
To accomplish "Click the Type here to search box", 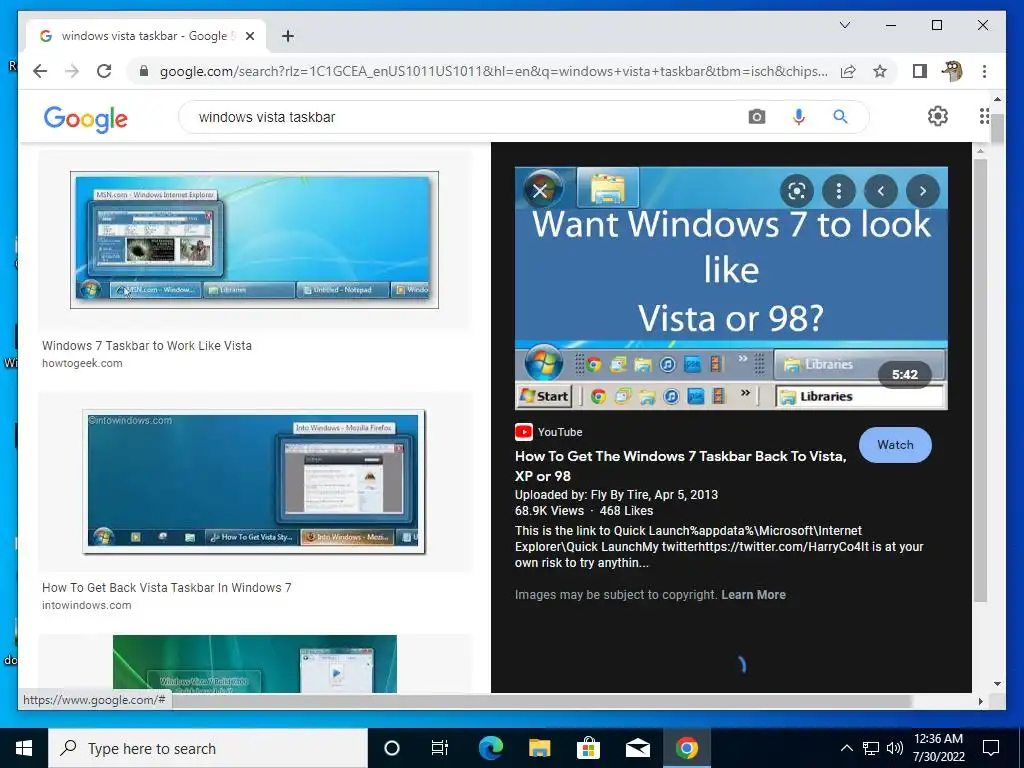I will [208, 748].
